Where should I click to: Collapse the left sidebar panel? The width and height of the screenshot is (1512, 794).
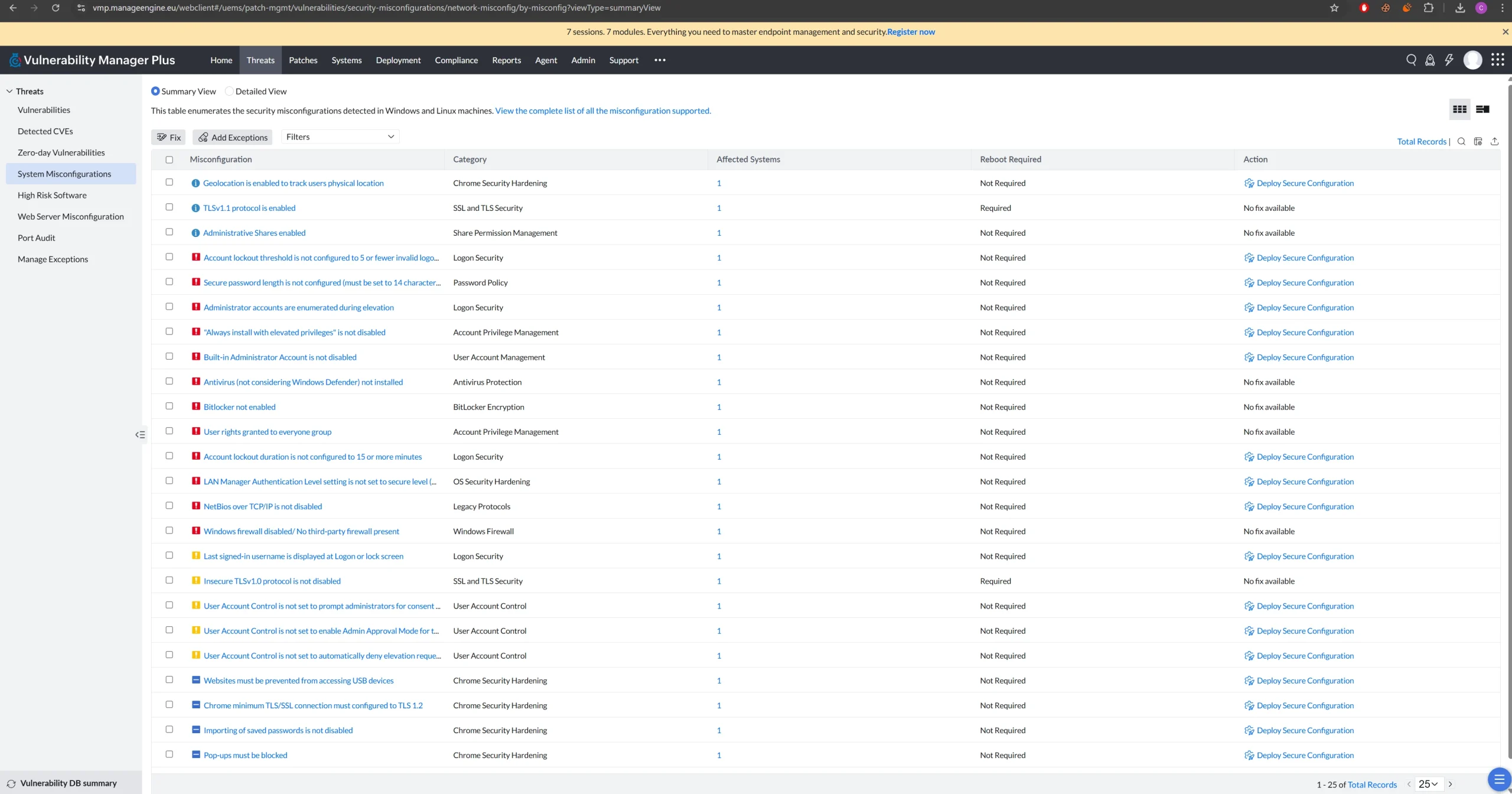point(140,435)
